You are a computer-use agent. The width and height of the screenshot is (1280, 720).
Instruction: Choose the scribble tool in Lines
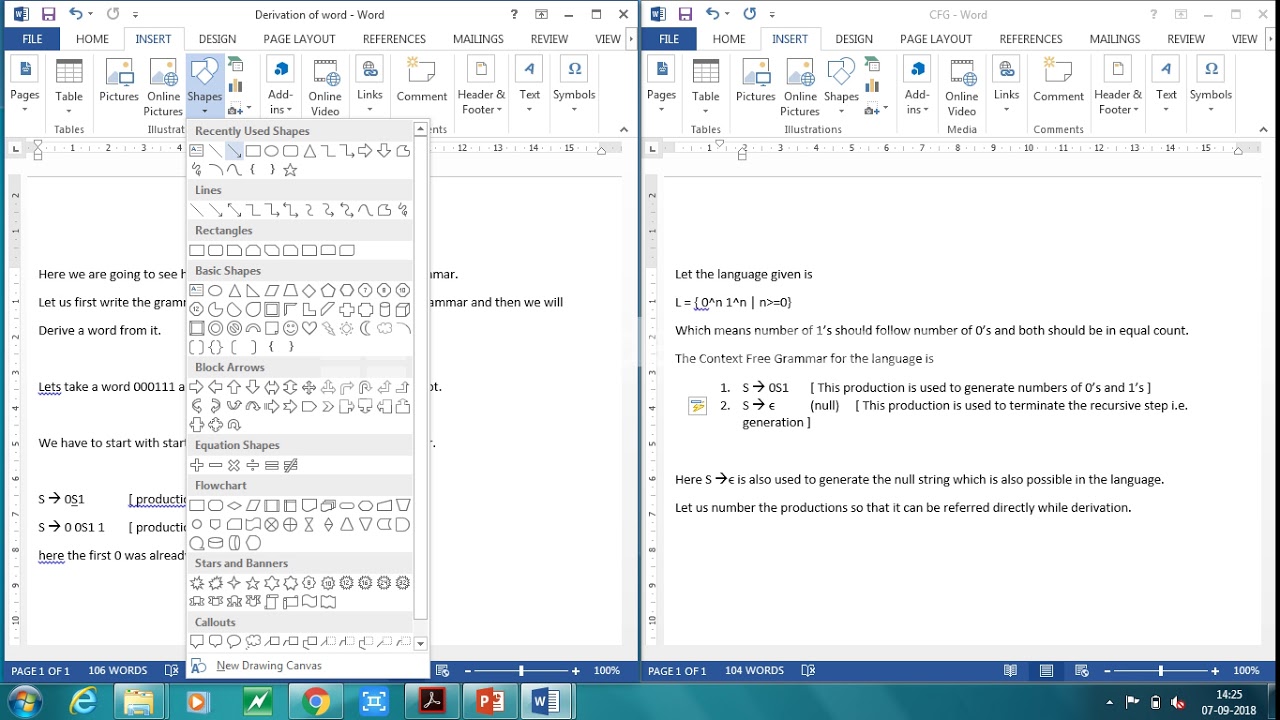point(404,210)
